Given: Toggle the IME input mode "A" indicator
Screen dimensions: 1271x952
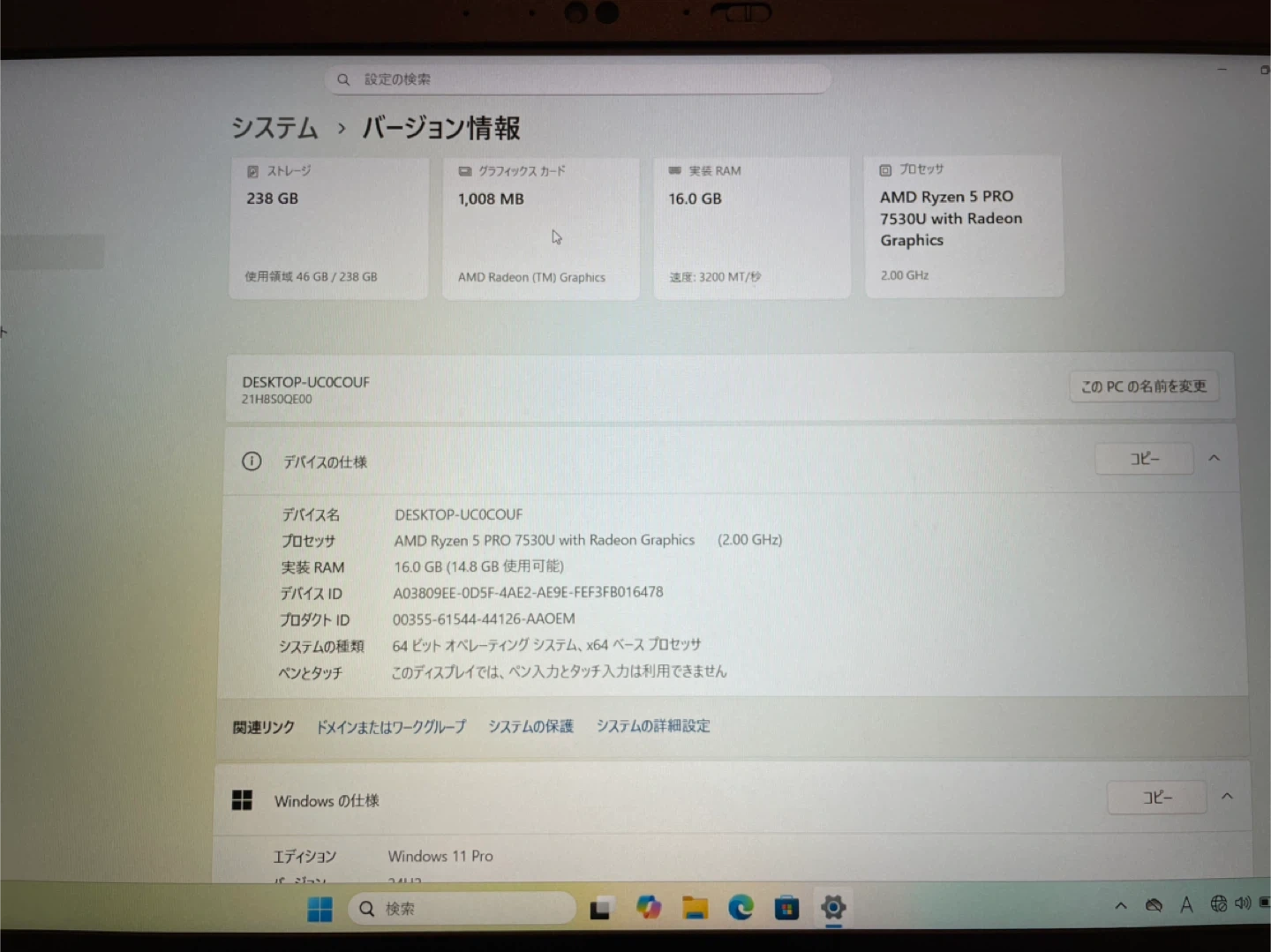Looking at the screenshot, I should coord(1186,905).
